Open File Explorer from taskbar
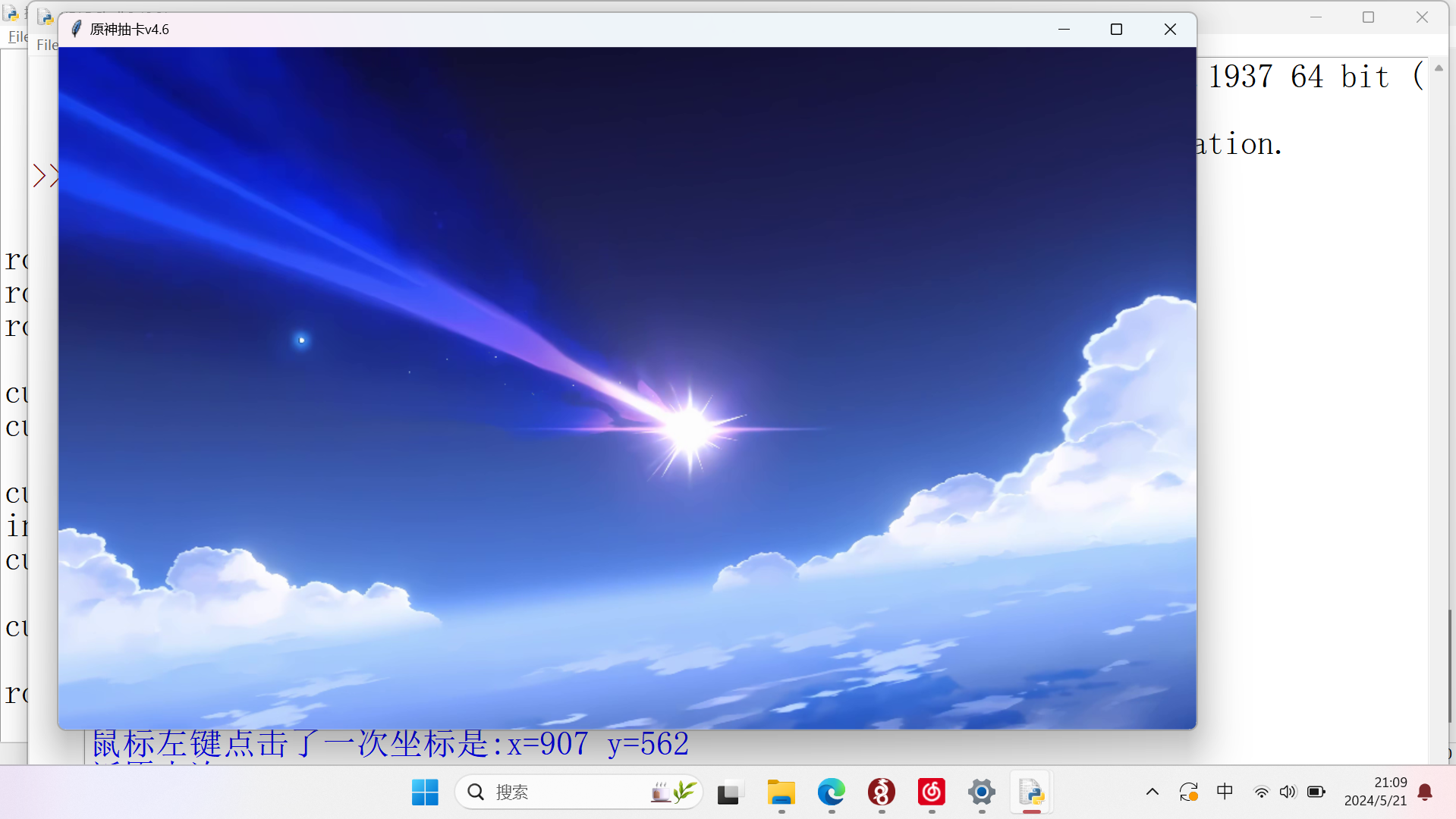Screen dimensions: 1456x819 (x=781, y=792)
